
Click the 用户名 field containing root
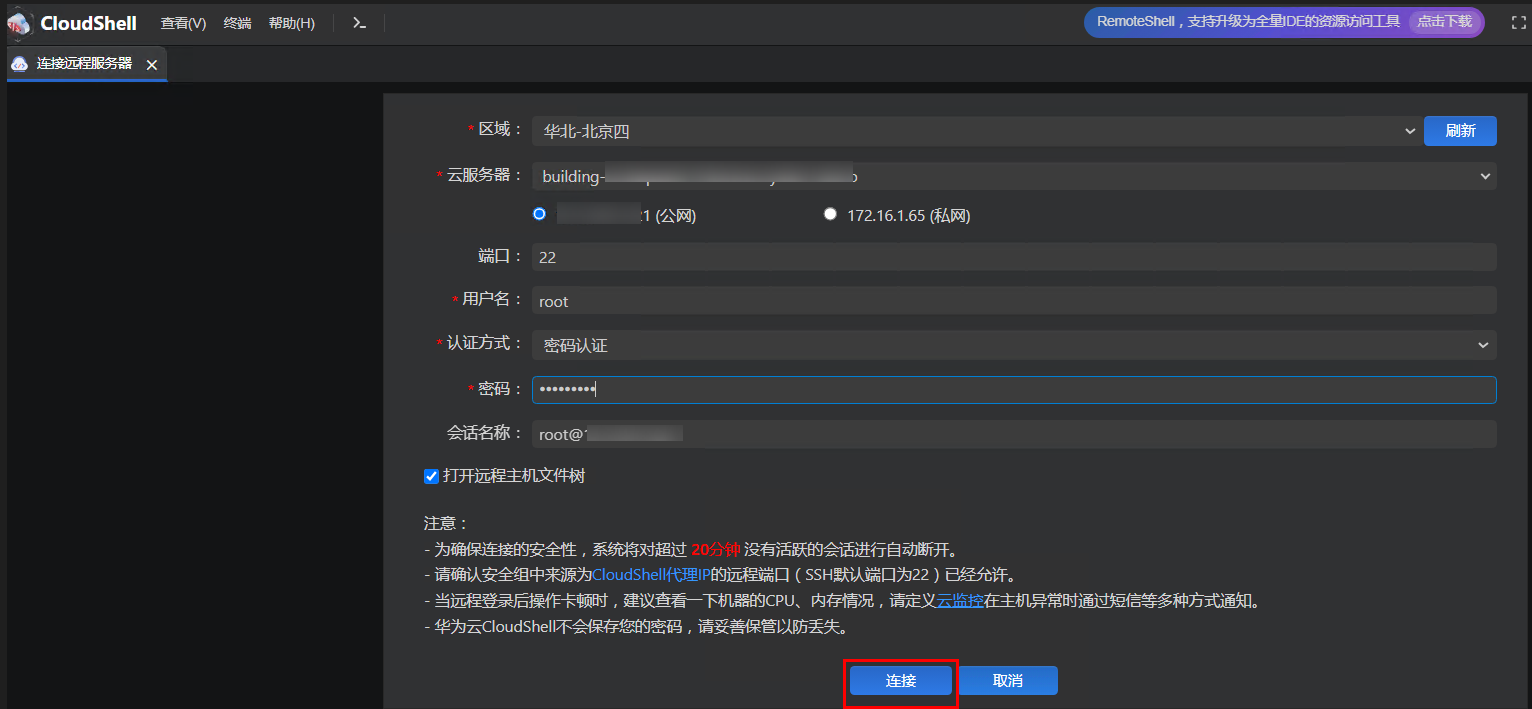(1014, 301)
